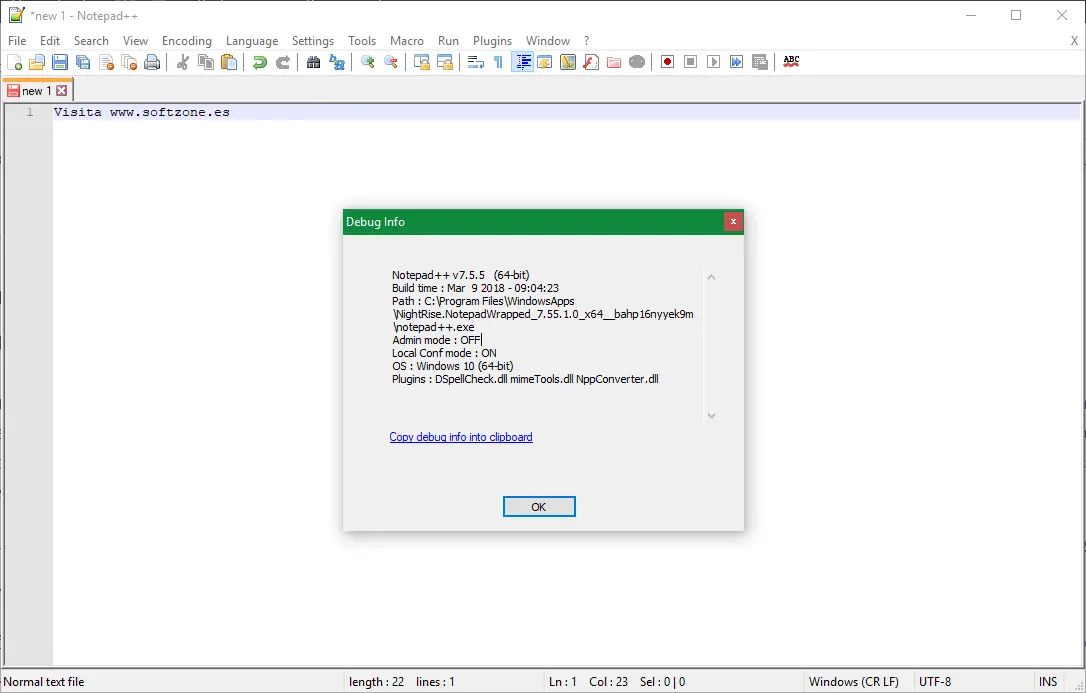Click the 'Admin mode : OFF' line
Viewport: 1086px width, 693px height.
pos(437,340)
